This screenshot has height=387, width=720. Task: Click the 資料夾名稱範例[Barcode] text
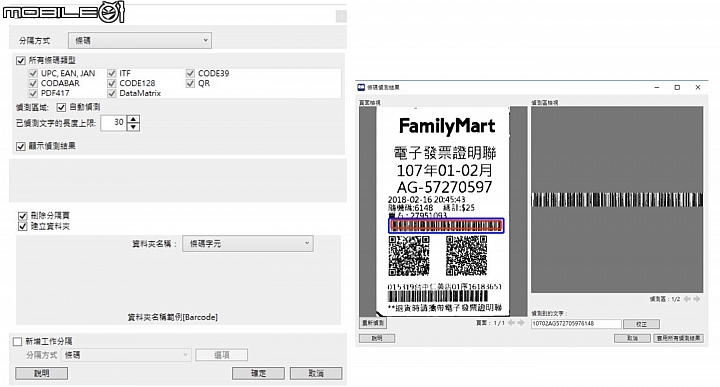[173, 317]
